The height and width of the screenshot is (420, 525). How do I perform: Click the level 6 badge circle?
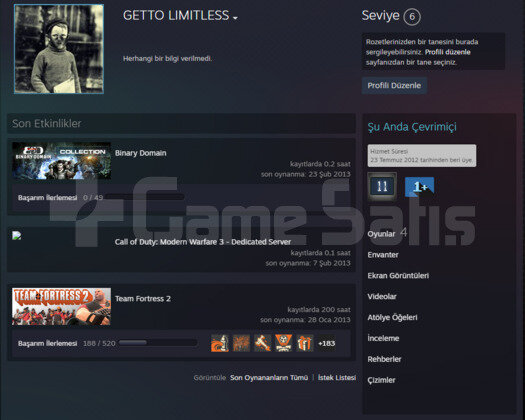click(412, 17)
